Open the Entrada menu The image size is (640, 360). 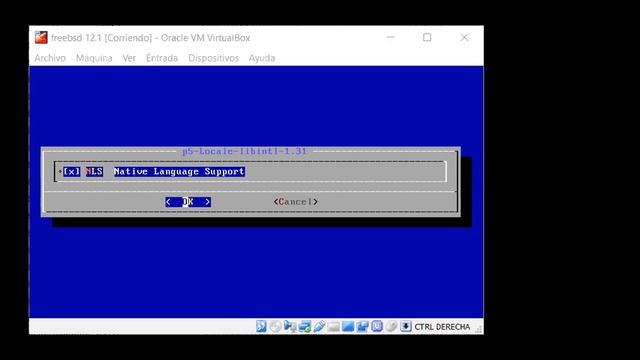pos(162,58)
